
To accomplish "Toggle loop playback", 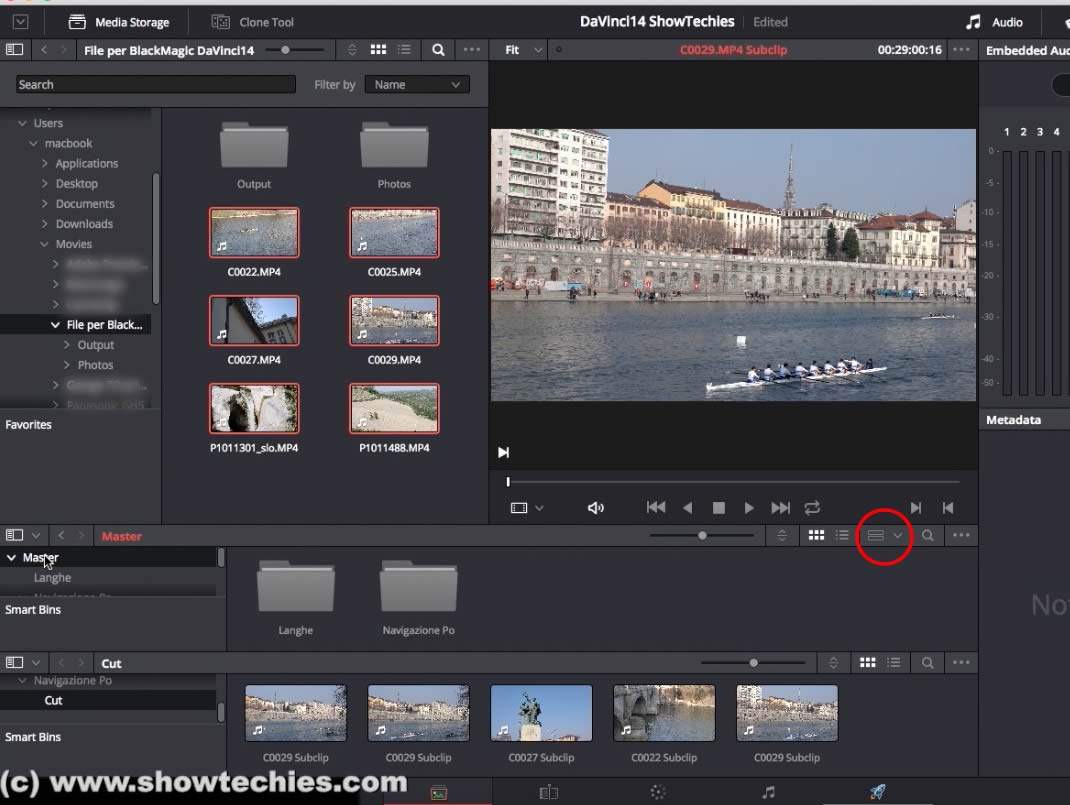I will pyautogui.click(x=812, y=508).
